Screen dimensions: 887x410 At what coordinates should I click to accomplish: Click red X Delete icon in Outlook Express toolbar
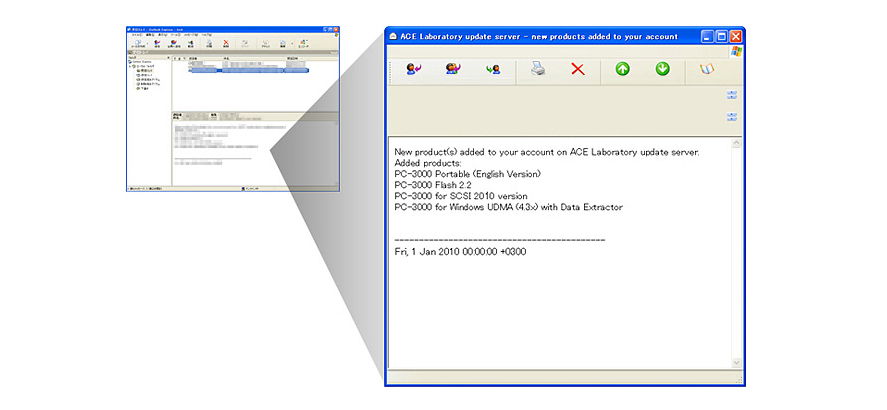pos(226,43)
